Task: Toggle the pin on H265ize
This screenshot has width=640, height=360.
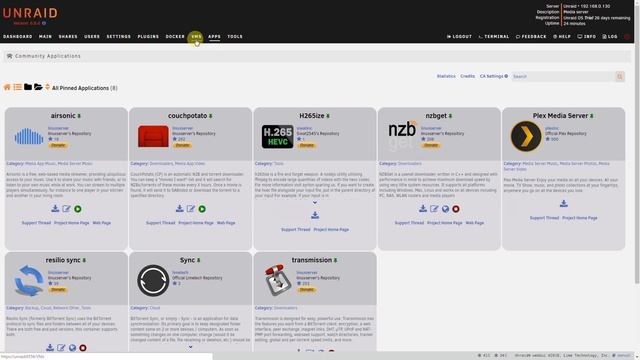Action: click(328, 116)
